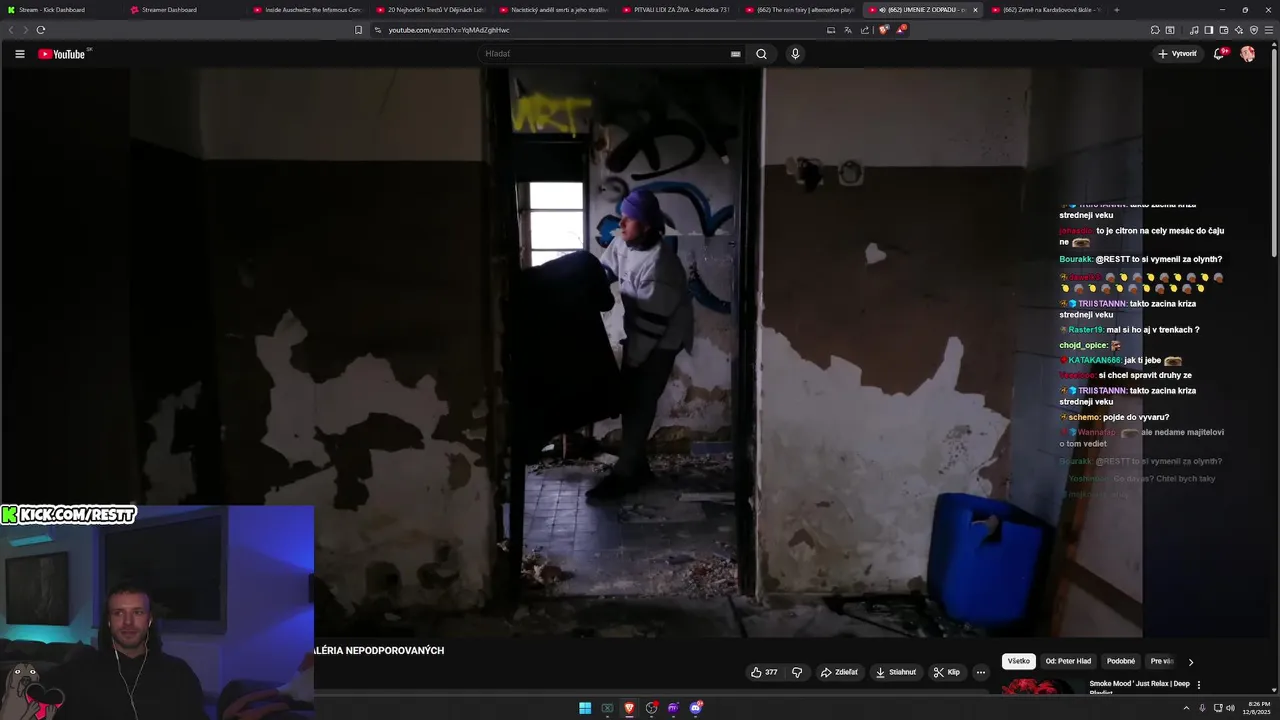Switch to Streamer Dashboard tab
Screen dimensions: 1280x720
tap(183, 10)
